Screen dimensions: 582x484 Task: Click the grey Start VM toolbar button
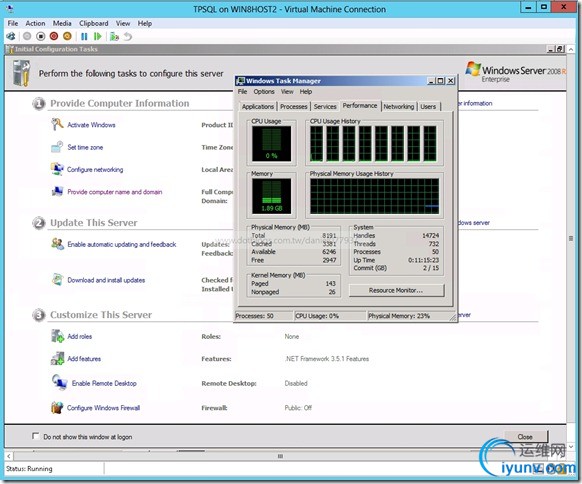[27, 36]
